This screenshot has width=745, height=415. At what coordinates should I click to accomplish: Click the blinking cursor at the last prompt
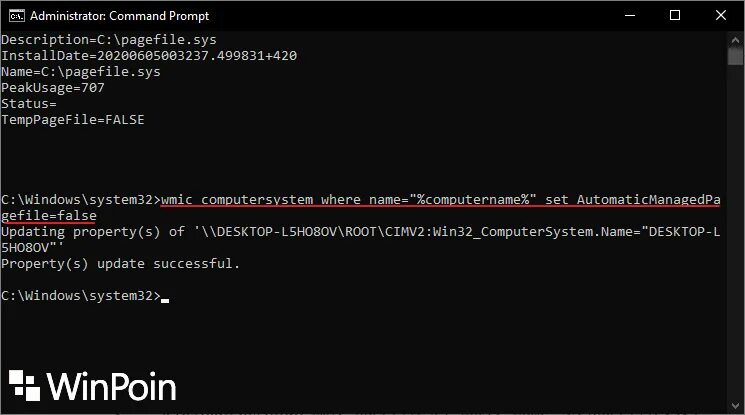coord(165,298)
